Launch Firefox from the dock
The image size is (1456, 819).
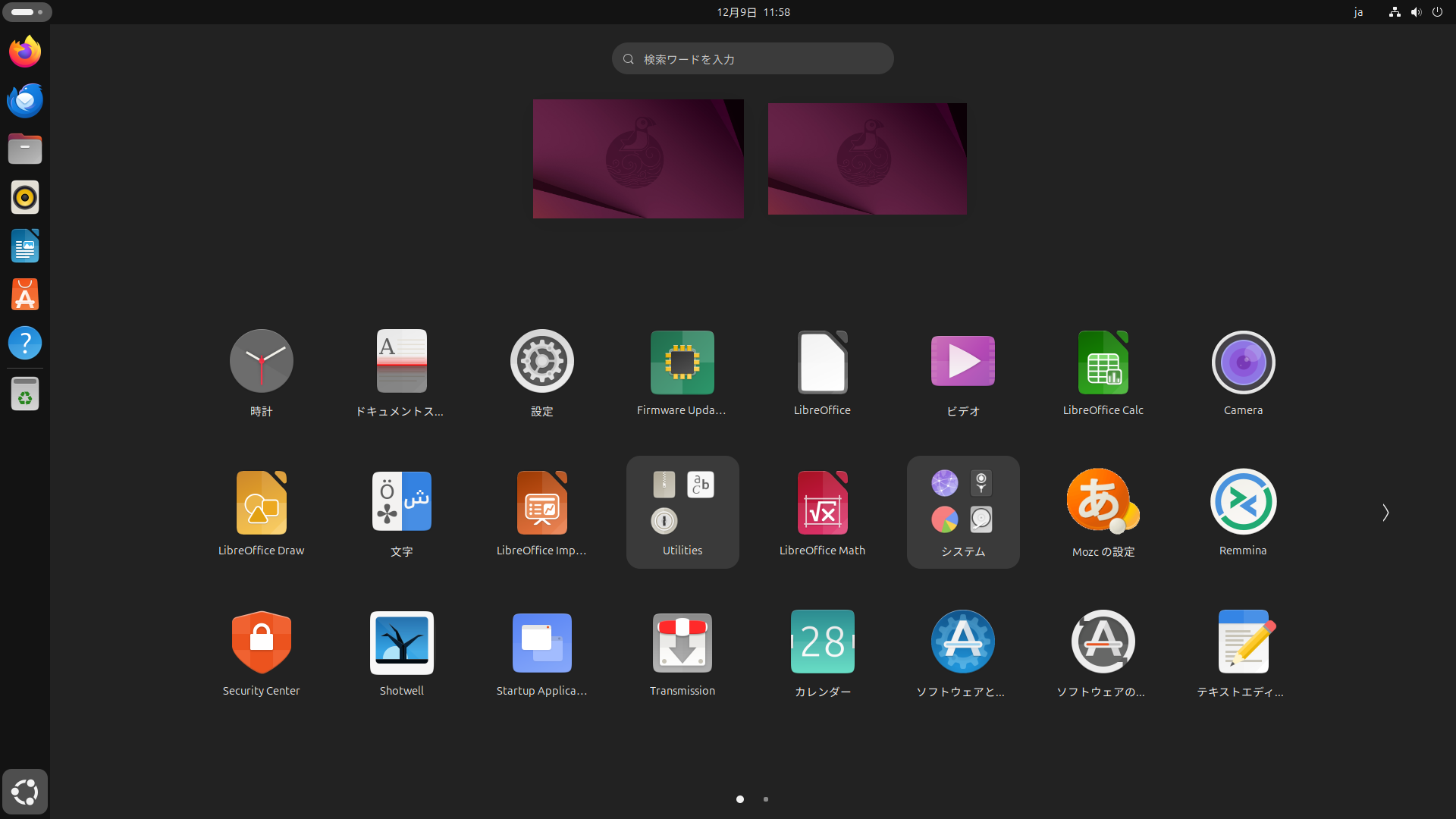tap(25, 51)
